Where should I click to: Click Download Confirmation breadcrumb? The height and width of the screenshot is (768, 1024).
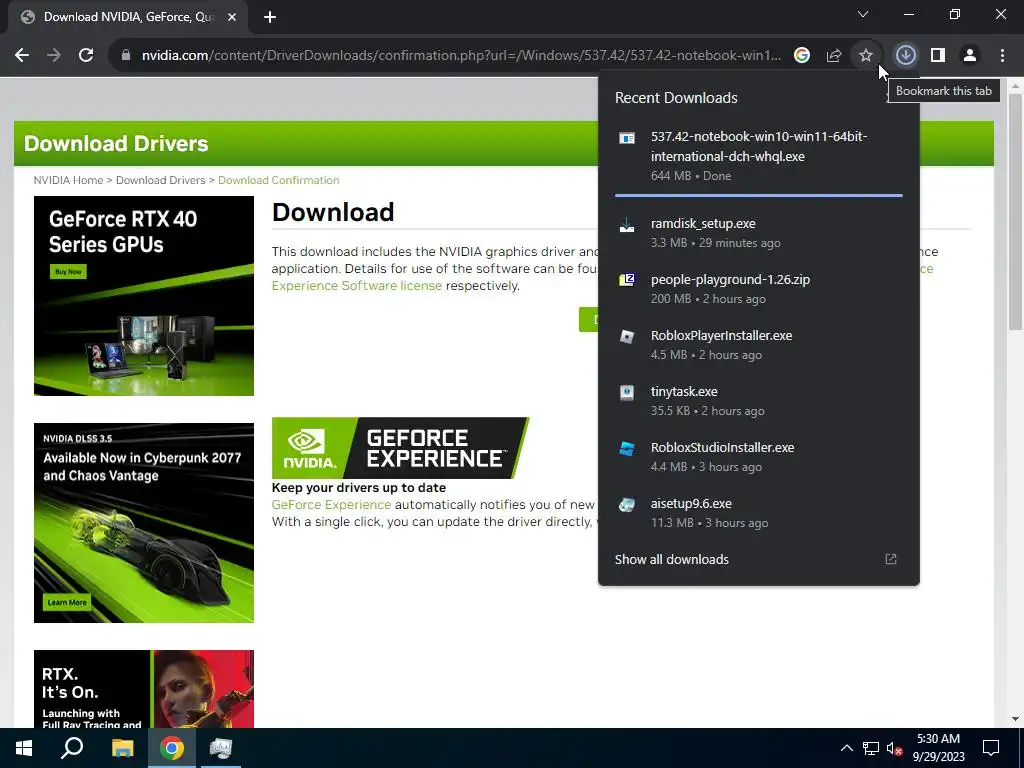pyautogui.click(x=279, y=180)
